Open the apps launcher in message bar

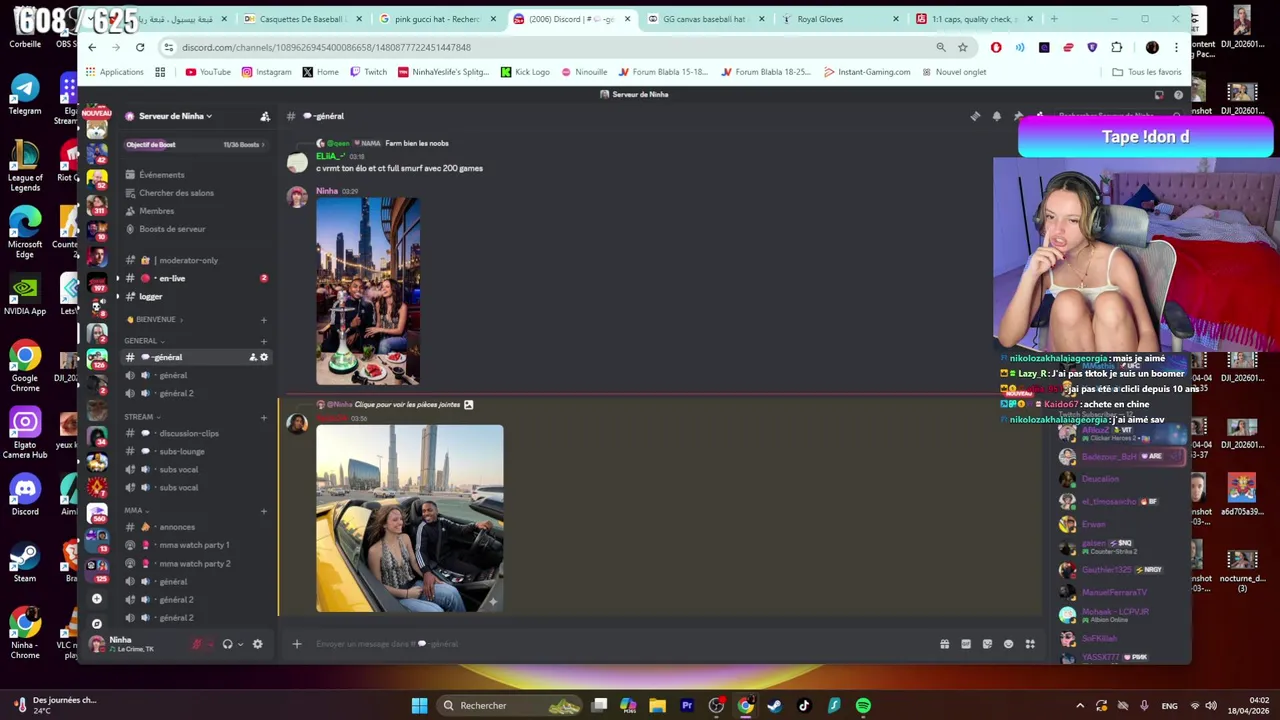tap(1030, 644)
